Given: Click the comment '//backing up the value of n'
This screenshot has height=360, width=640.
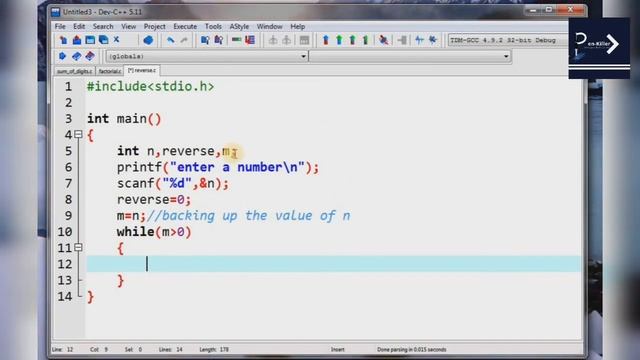Looking at the screenshot, I should click(248, 216).
